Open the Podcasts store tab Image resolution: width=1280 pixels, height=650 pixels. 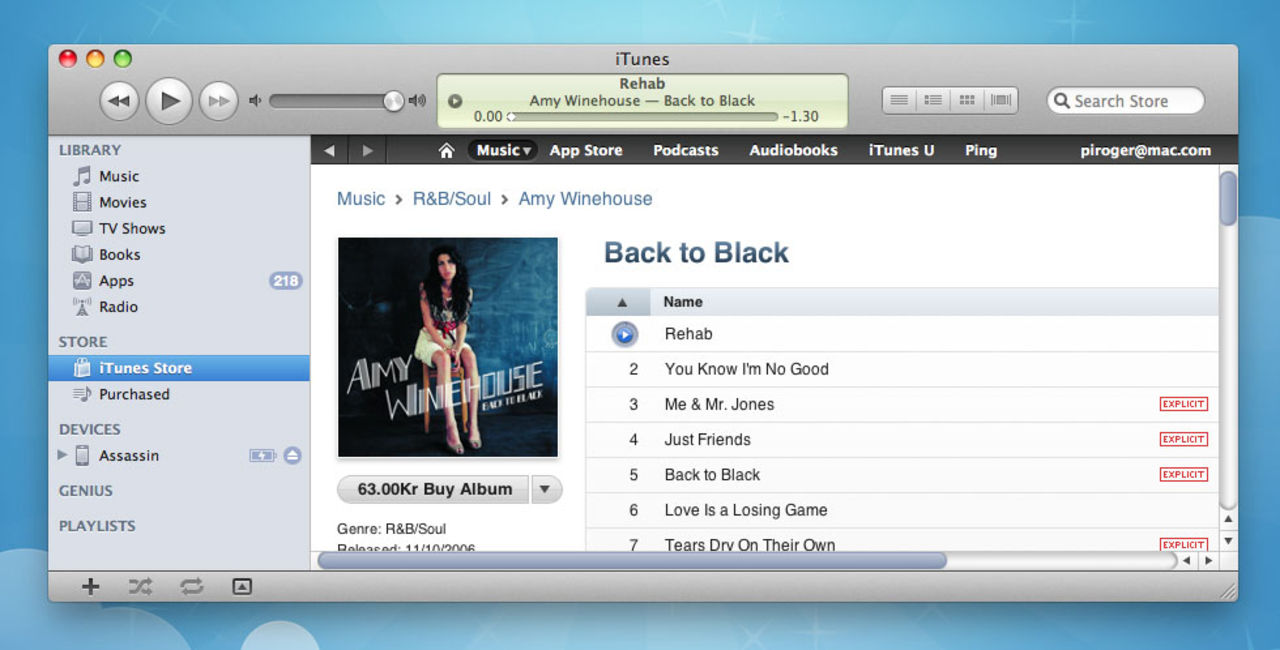pyautogui.click(x=685, y=151)
